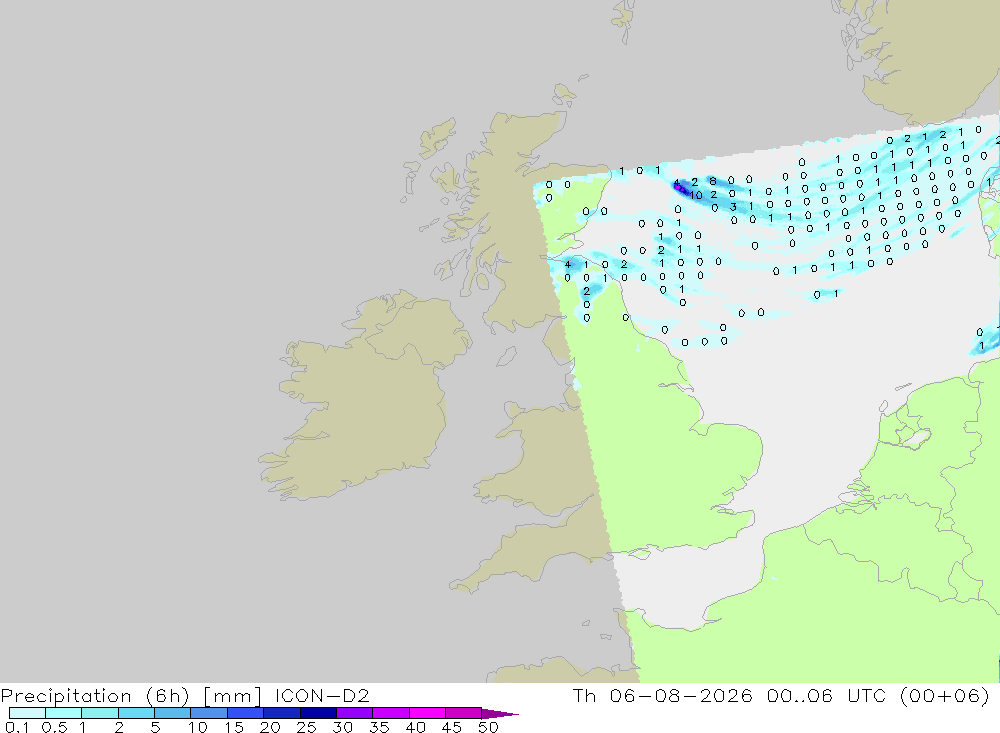Click the "ICON-D2" model name
The width and height of the screenshot is (1000, 733).
[323, 695]
